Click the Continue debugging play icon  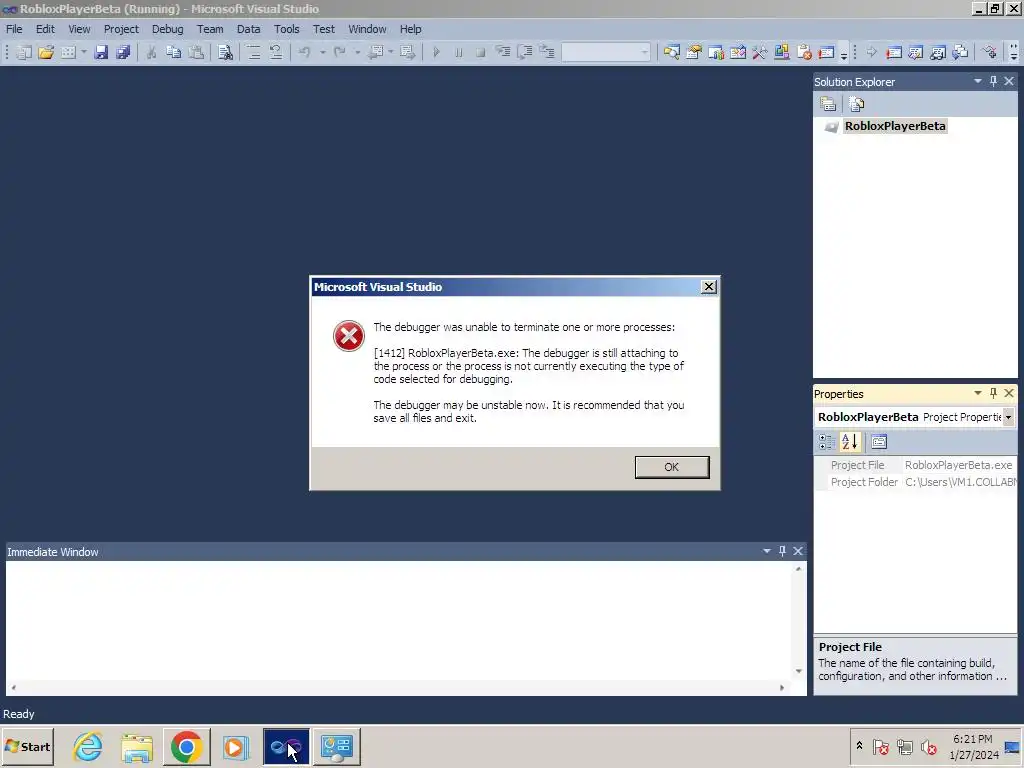pos(436,52)
